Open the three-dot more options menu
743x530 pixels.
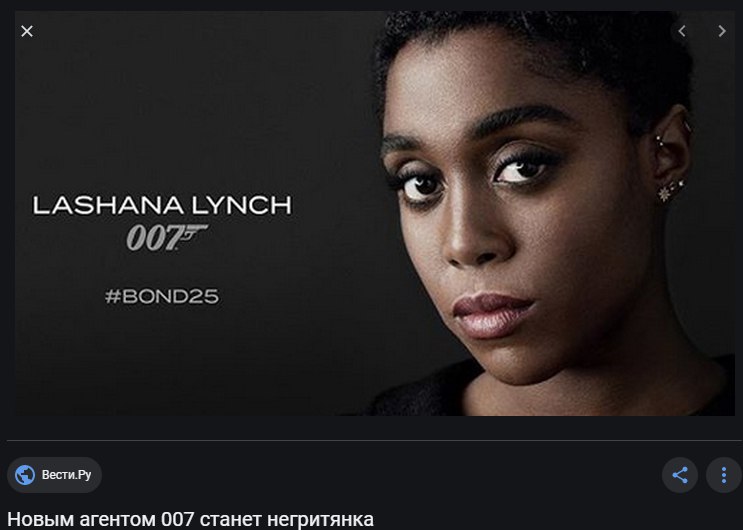(724, 475)
